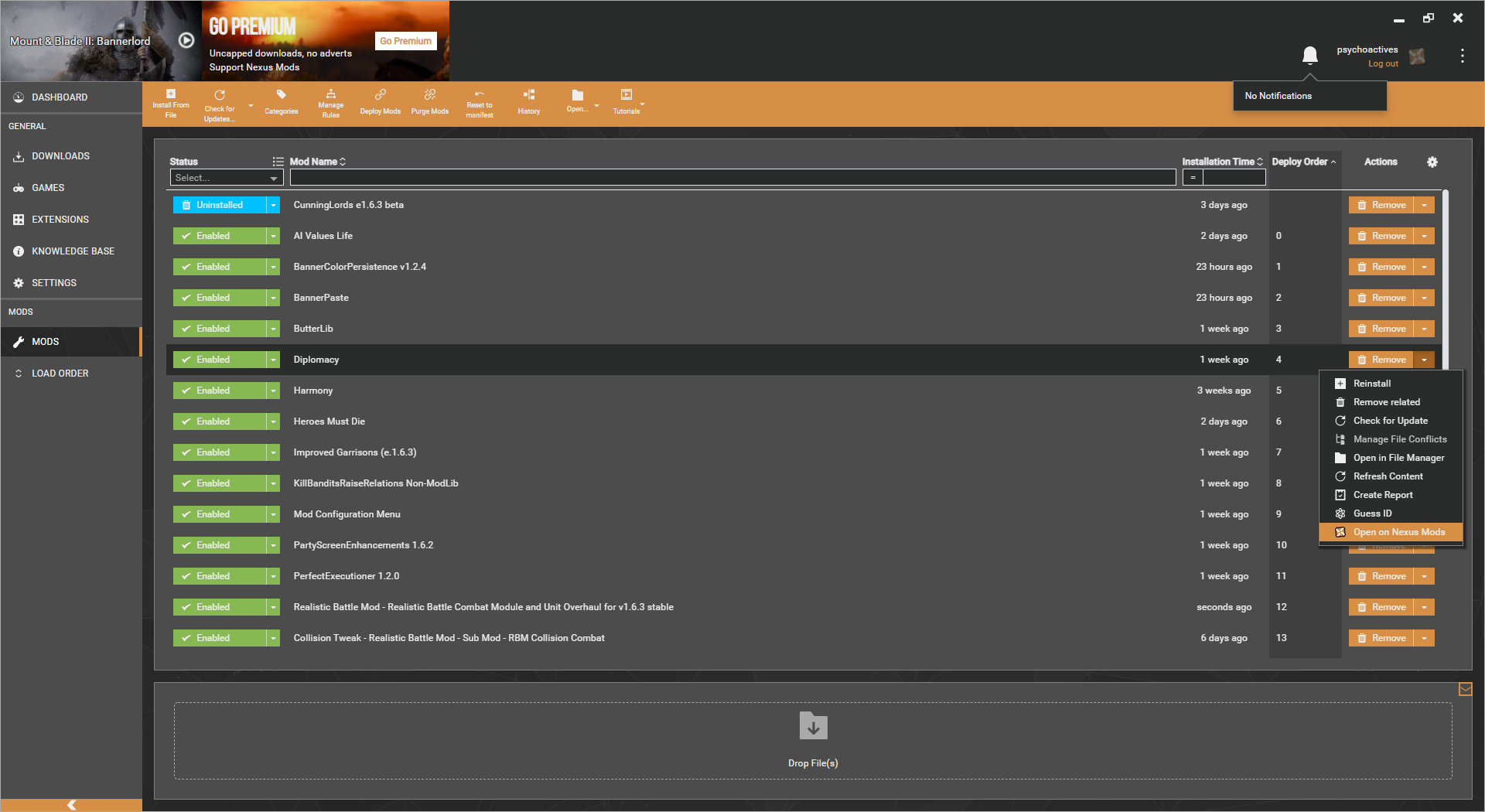The image size is (1485, 812).
Task: Collapse sidebar with bottom arrow
Action: click(71, 804)
